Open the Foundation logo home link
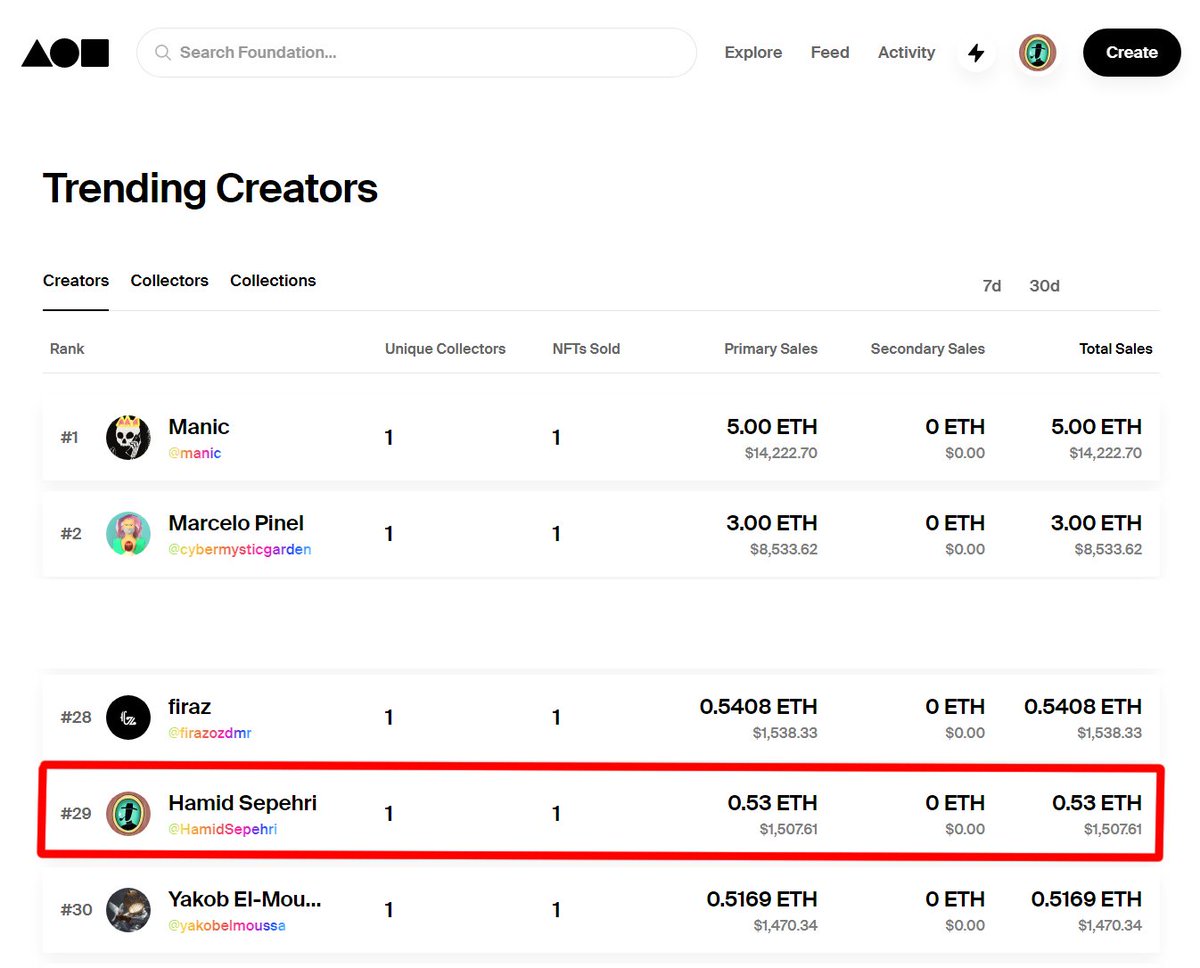The image size is (1200, 968). click(x=65, y=53)
